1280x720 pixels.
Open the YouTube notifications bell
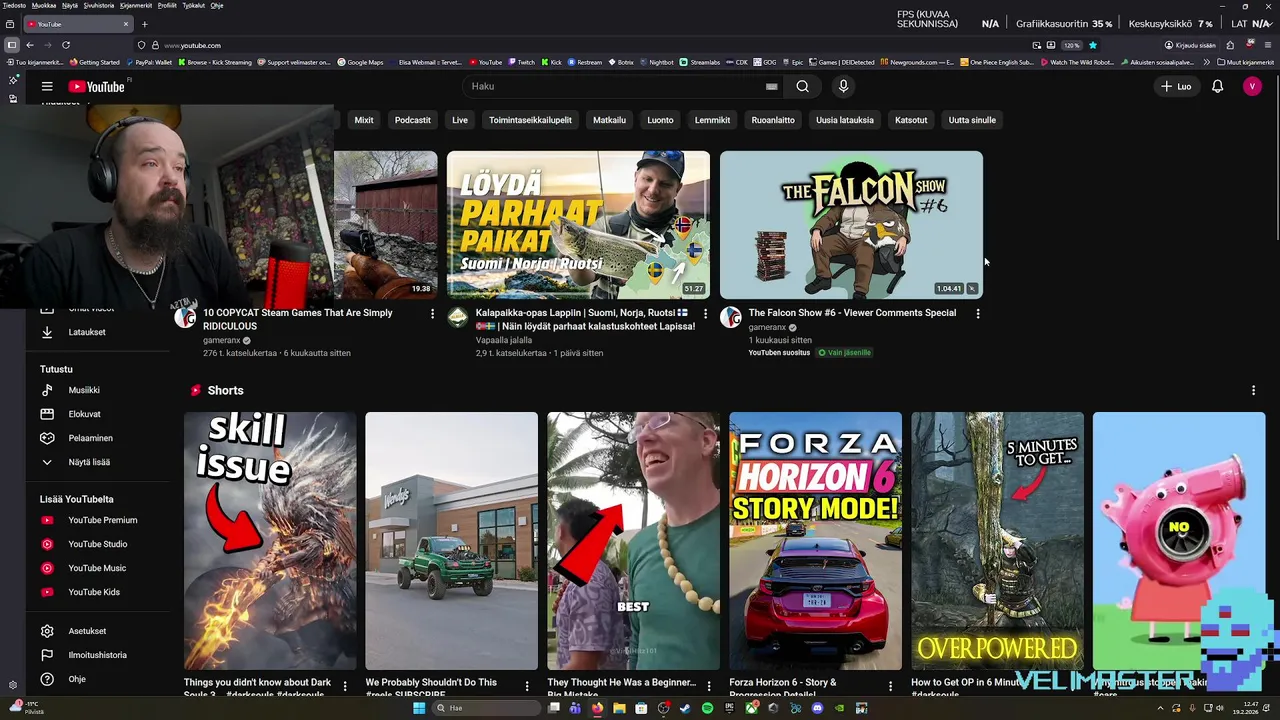click(1217, 87)
